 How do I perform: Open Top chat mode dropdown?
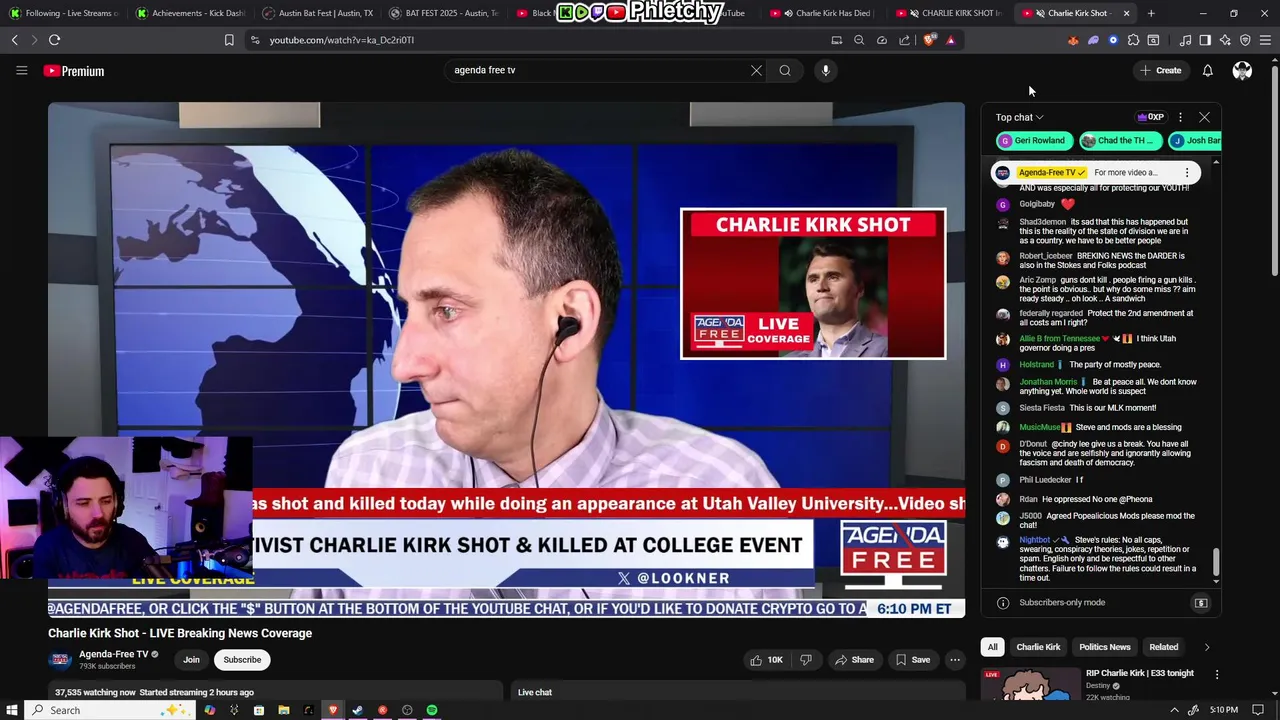coord(1019,117)
